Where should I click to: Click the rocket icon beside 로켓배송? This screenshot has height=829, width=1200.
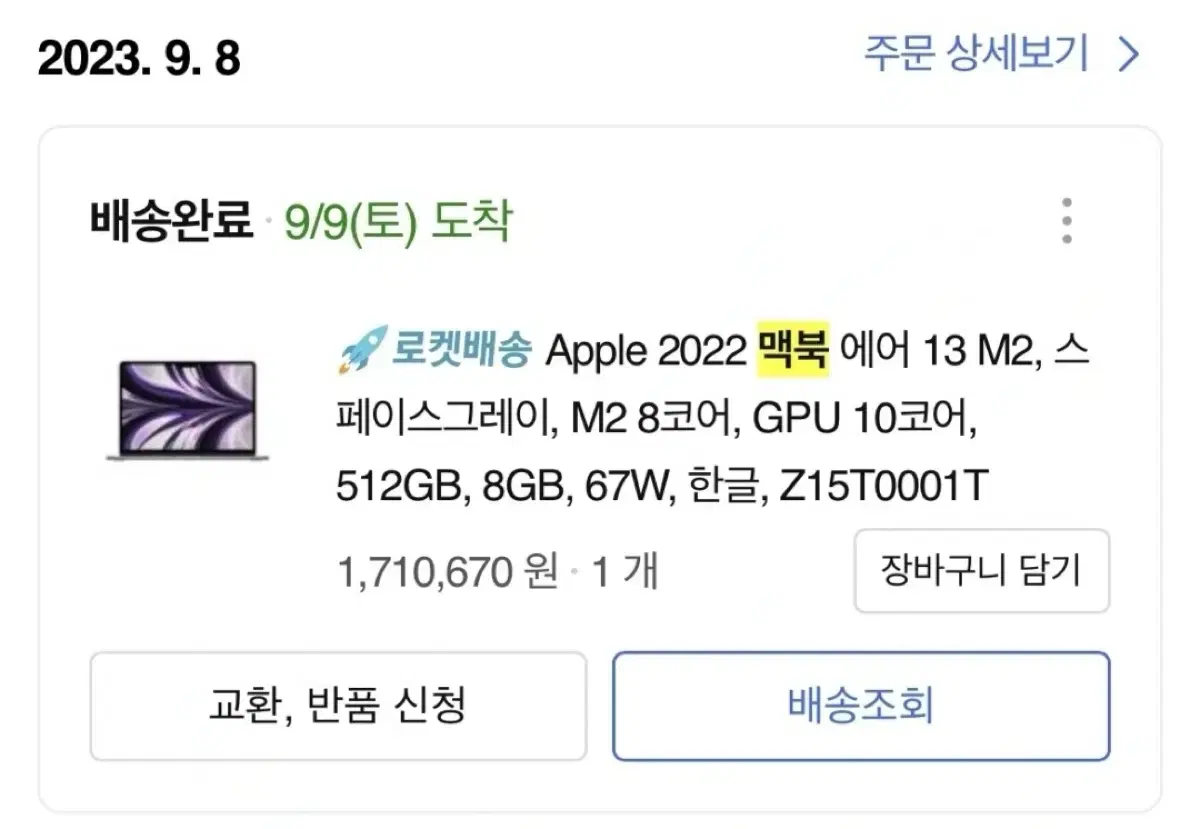pos(356,352)
